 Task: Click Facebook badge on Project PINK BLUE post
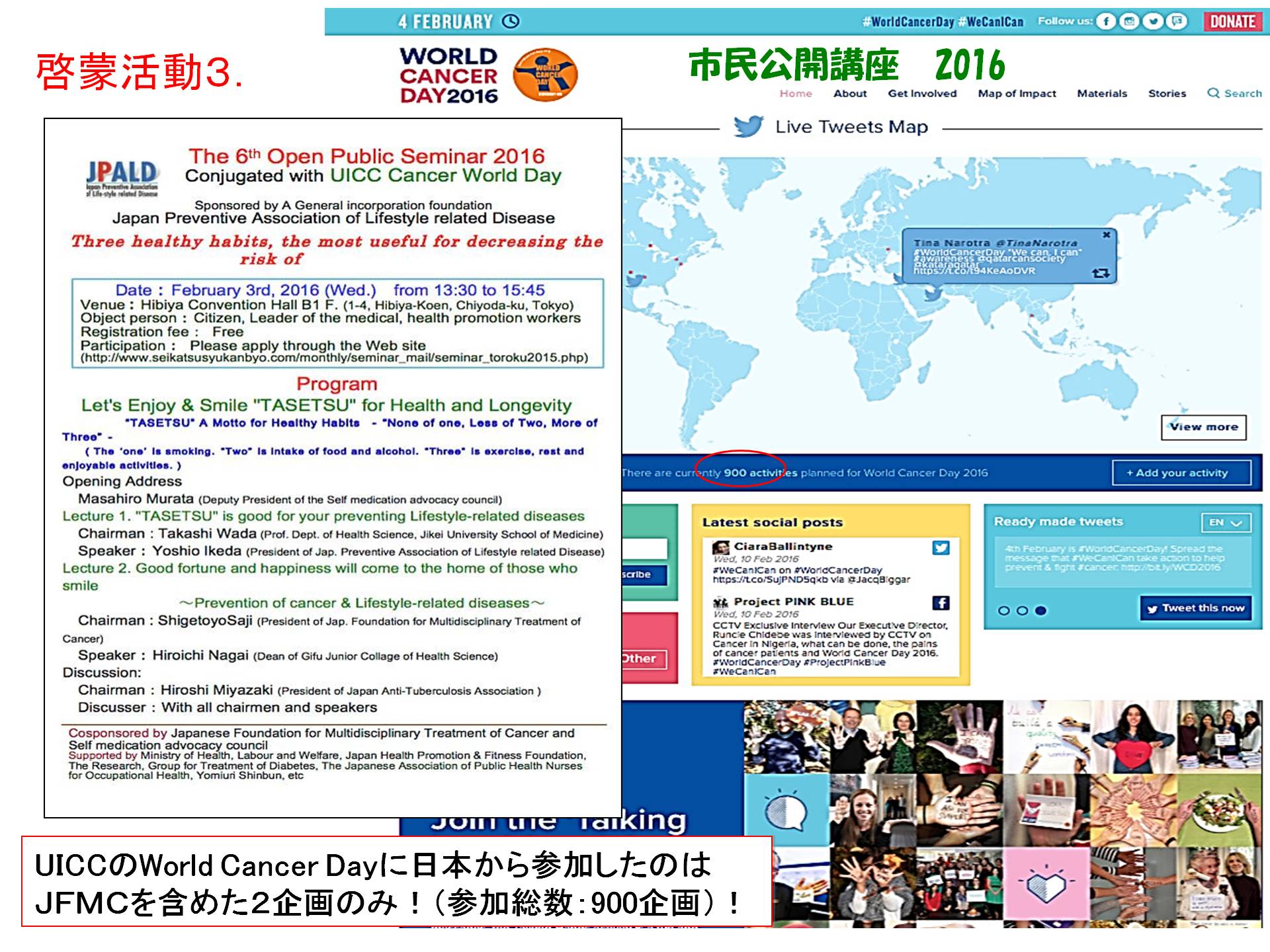pyautogui.click(x=941, y=602)
